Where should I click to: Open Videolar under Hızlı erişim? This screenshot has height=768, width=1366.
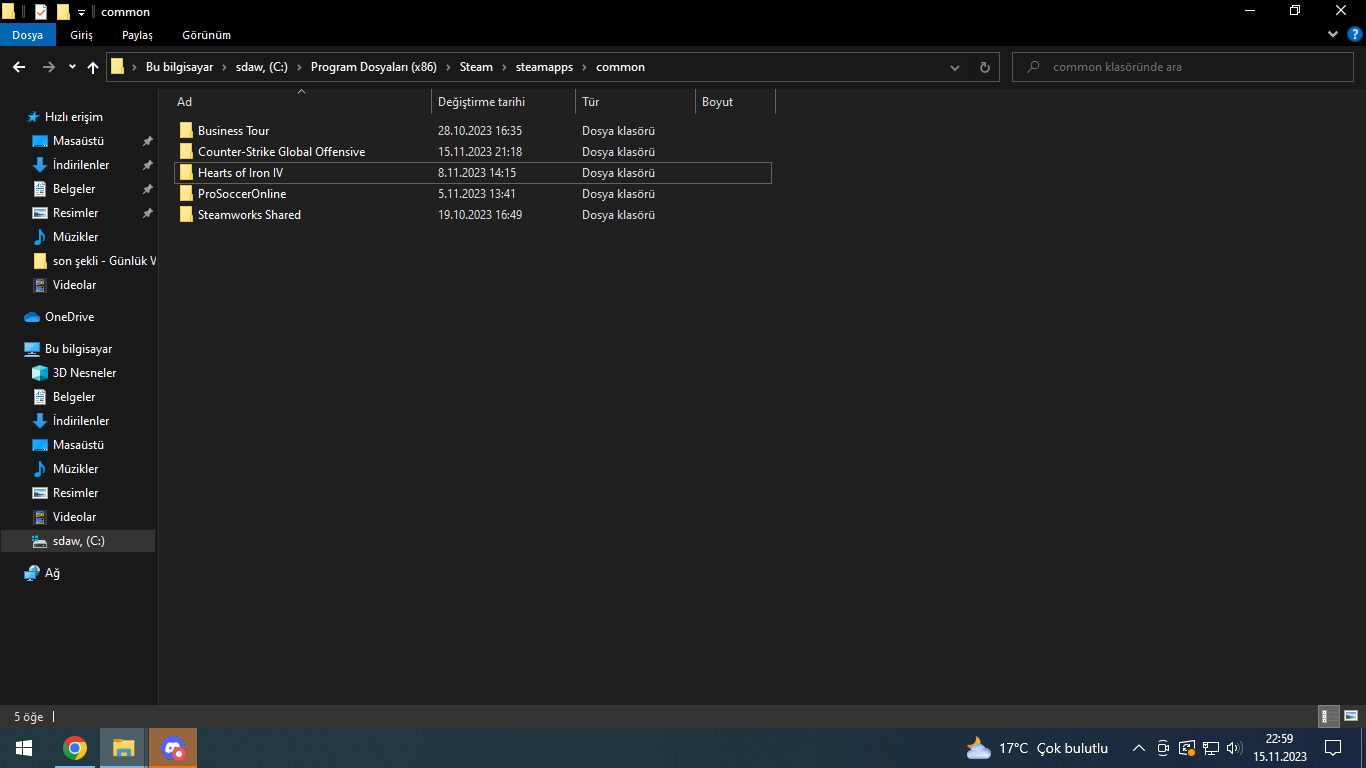(74, 285)
